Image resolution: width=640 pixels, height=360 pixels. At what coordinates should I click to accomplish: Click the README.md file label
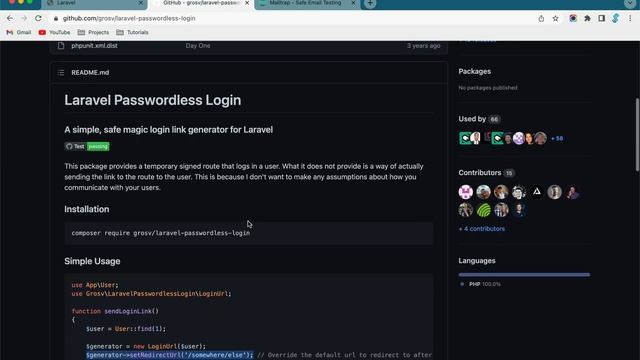(90, 73)
